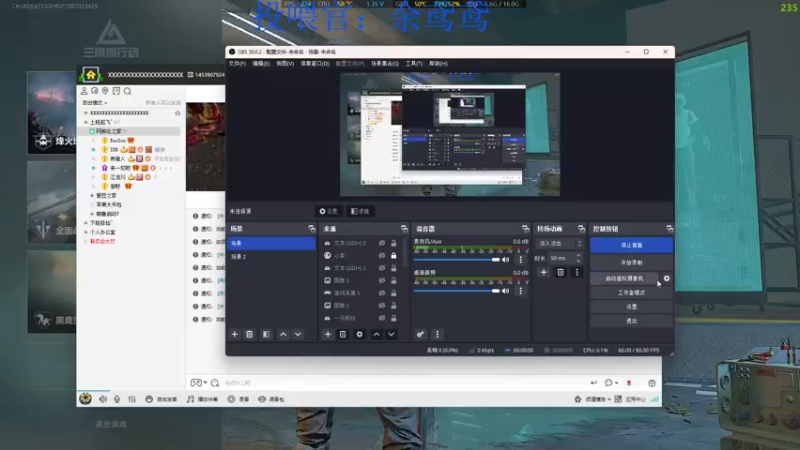The height and width of the screenshot is (450, 800).
Task: Move scene down with Scenes down arrow
Action: [298, 334]
